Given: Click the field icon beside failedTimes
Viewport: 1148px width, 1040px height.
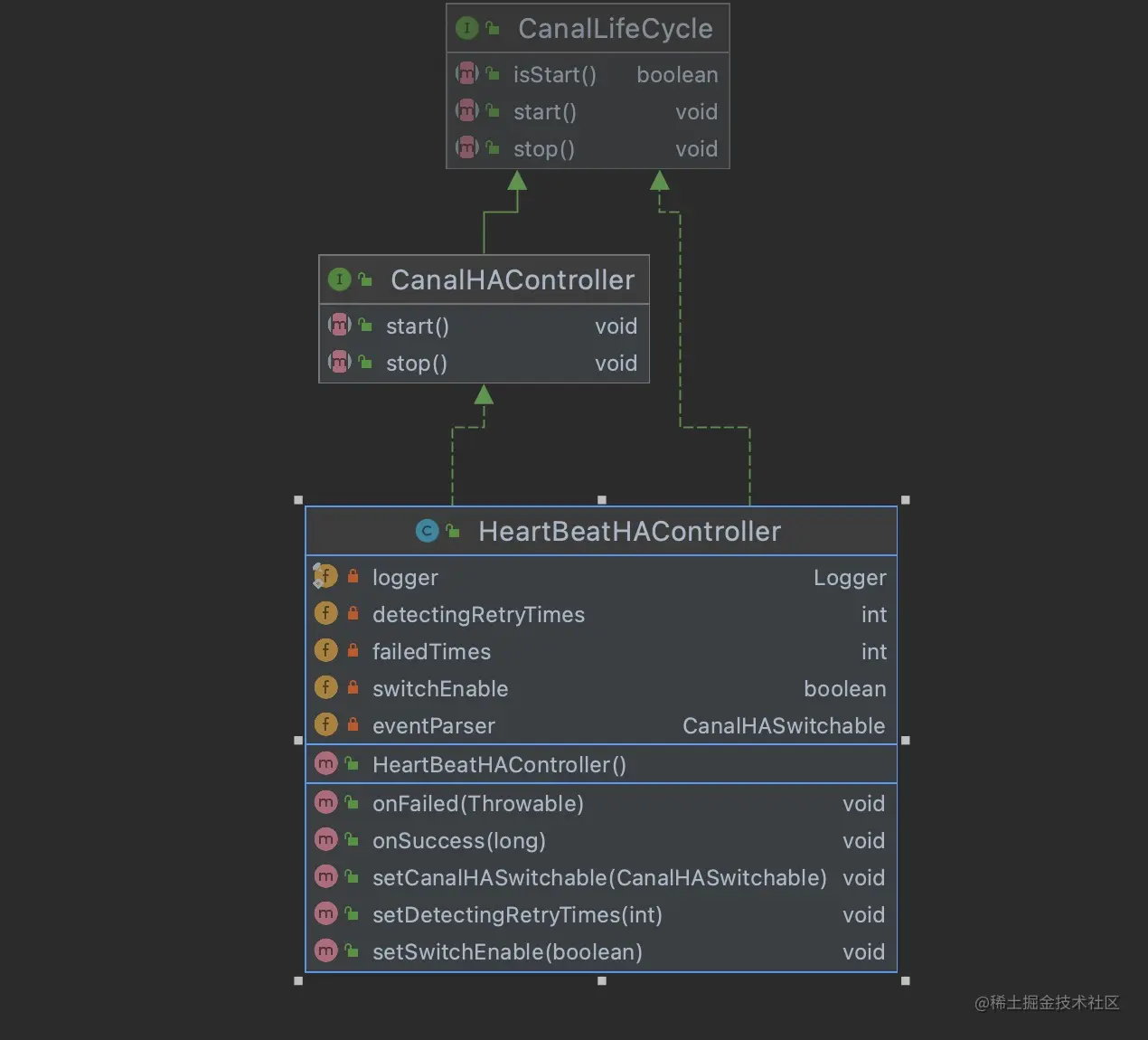Looking at the screenshot, I should (x=325, y=650).
